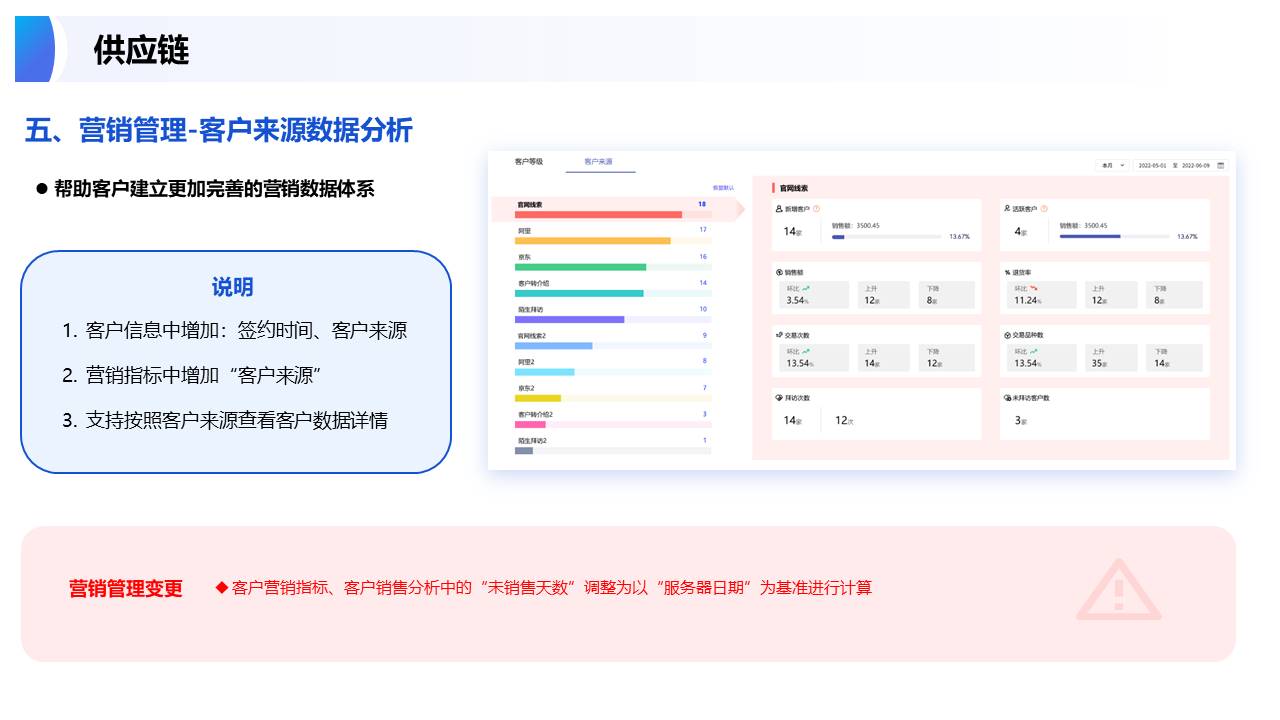Click the red warning triangle icon

point(1118,590)
